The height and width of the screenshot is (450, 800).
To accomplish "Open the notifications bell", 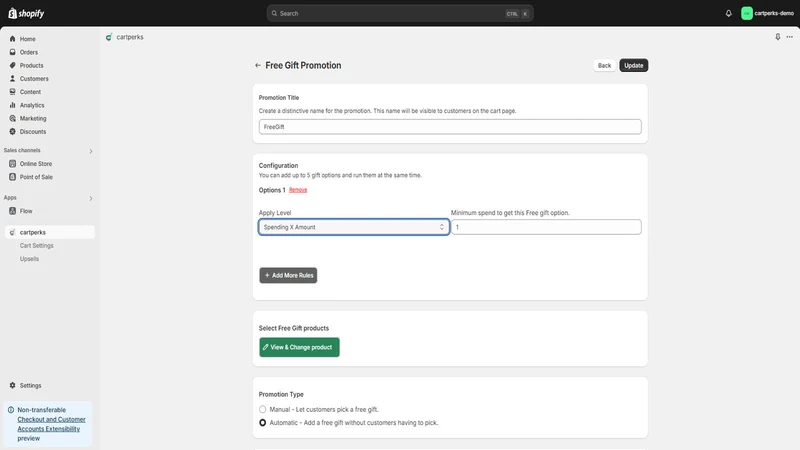I will click(x=728, y=13).
